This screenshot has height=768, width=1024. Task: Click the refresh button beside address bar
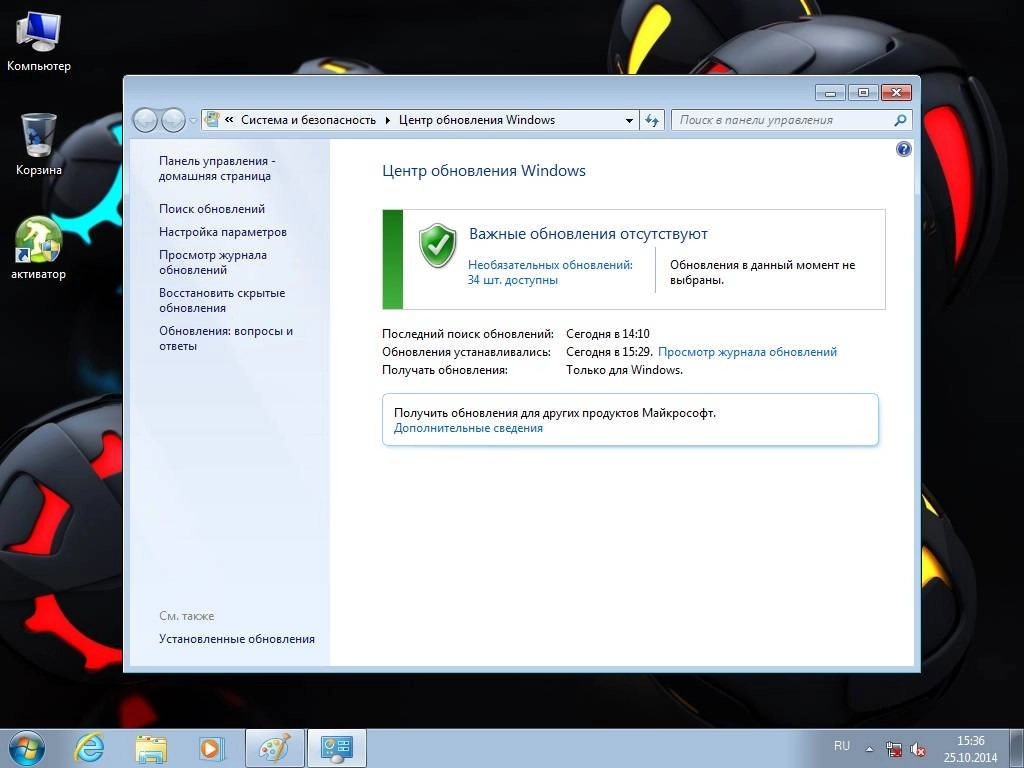[x=652, y=120]
